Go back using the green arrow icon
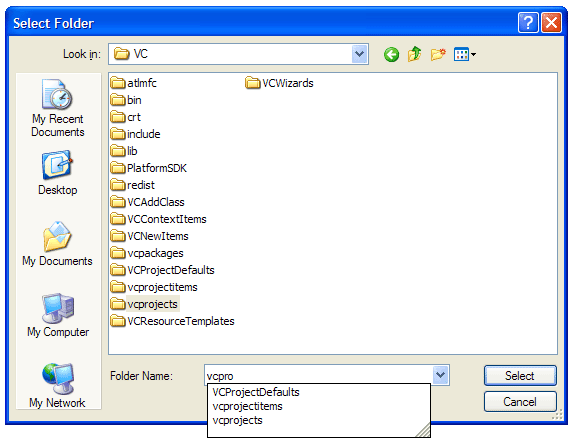This screenshot has width=575, height=441. point(391,55)
